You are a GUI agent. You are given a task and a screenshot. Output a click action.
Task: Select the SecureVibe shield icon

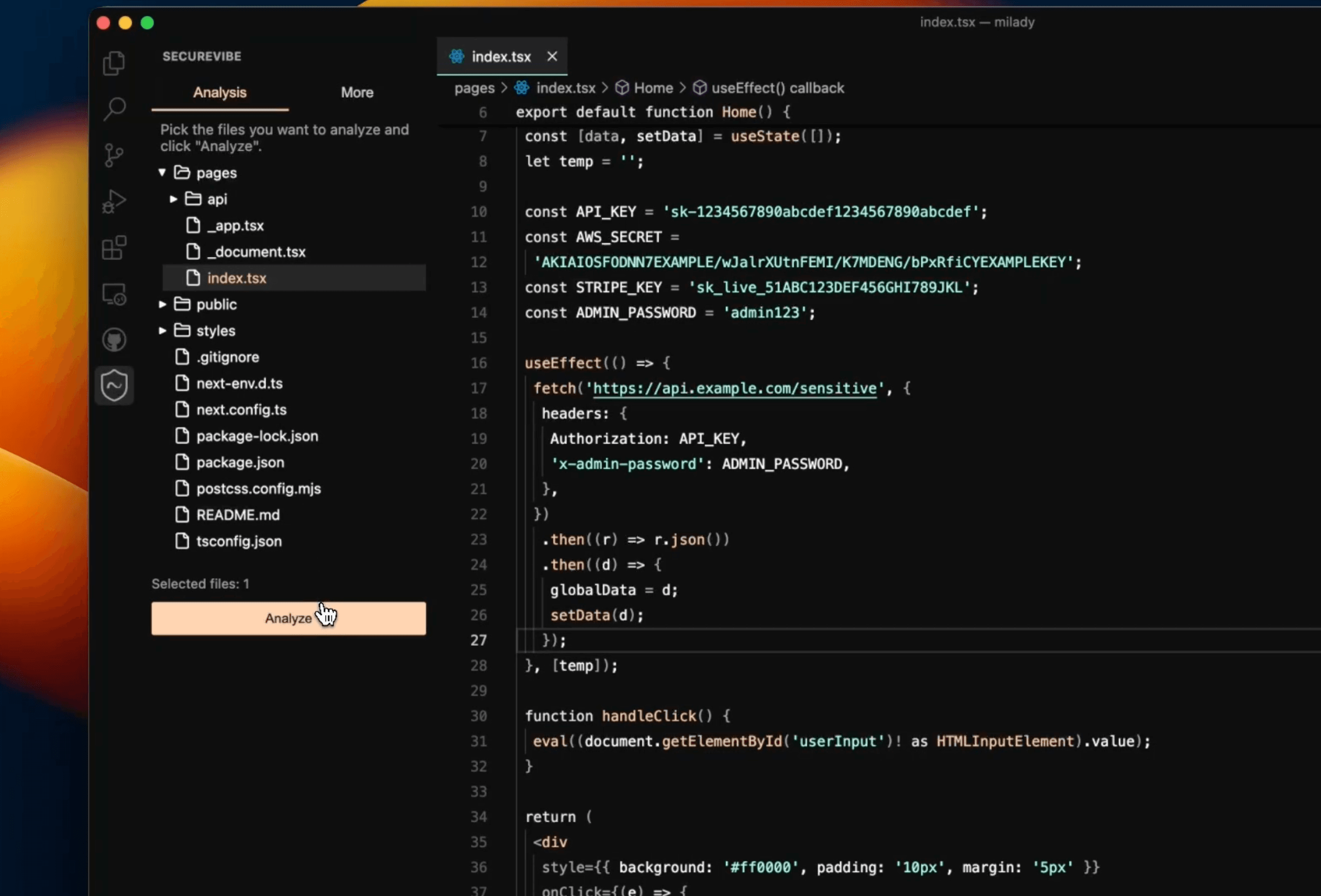(x=114, y=385)
